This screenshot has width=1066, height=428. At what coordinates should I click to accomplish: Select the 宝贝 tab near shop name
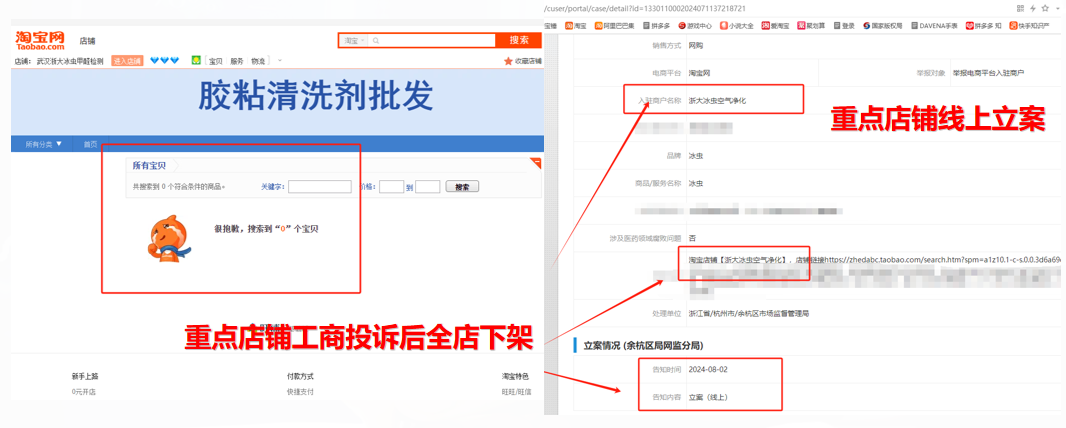216,61
